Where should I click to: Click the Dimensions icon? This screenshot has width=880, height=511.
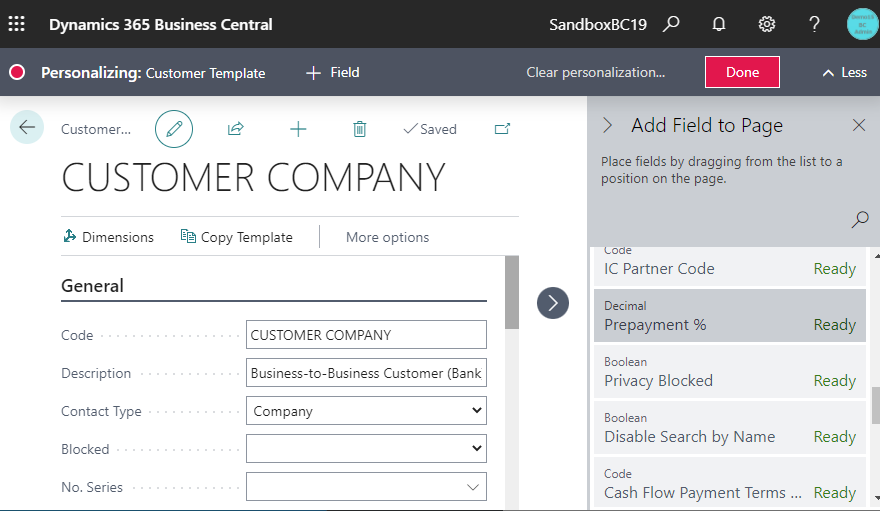click(x=70, y=236)
